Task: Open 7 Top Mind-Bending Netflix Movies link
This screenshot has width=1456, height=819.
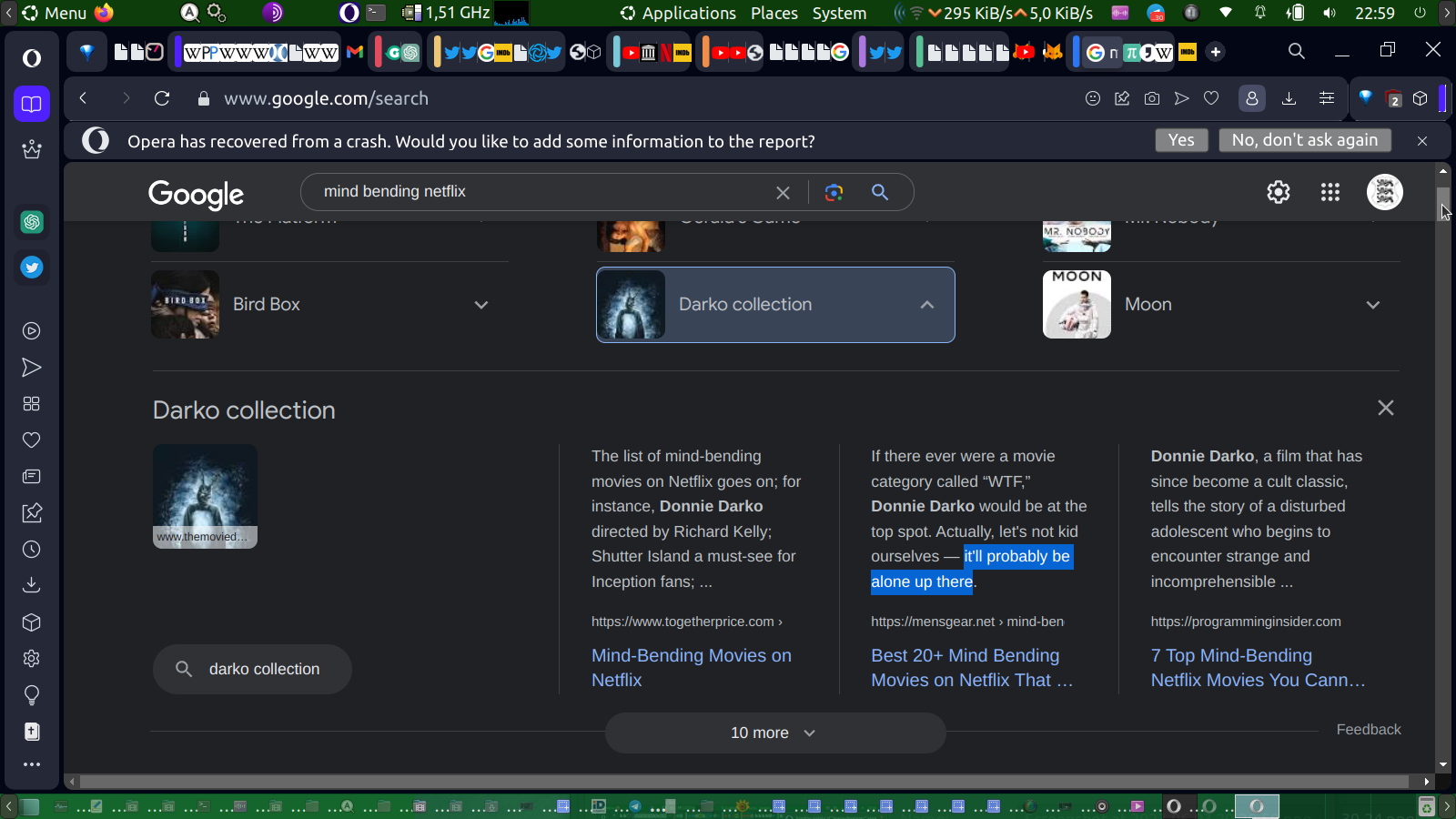Action: 1258,668
